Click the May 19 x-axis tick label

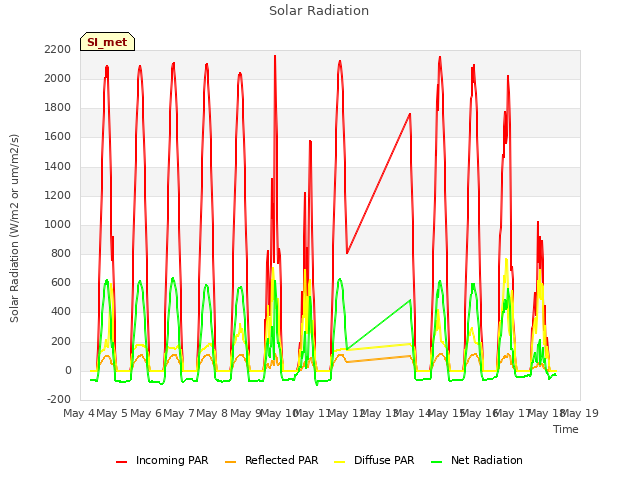coord(580,413)
